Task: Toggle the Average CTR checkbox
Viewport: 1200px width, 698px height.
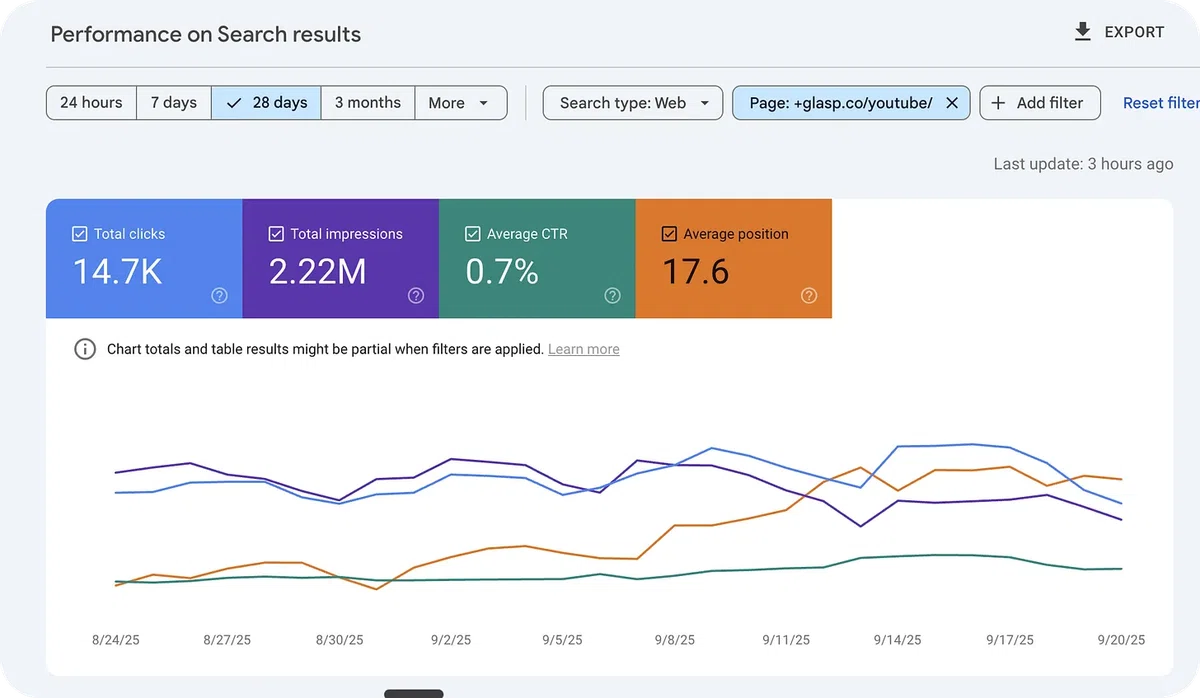Action: pyautogui.click(x=473, y=234)
